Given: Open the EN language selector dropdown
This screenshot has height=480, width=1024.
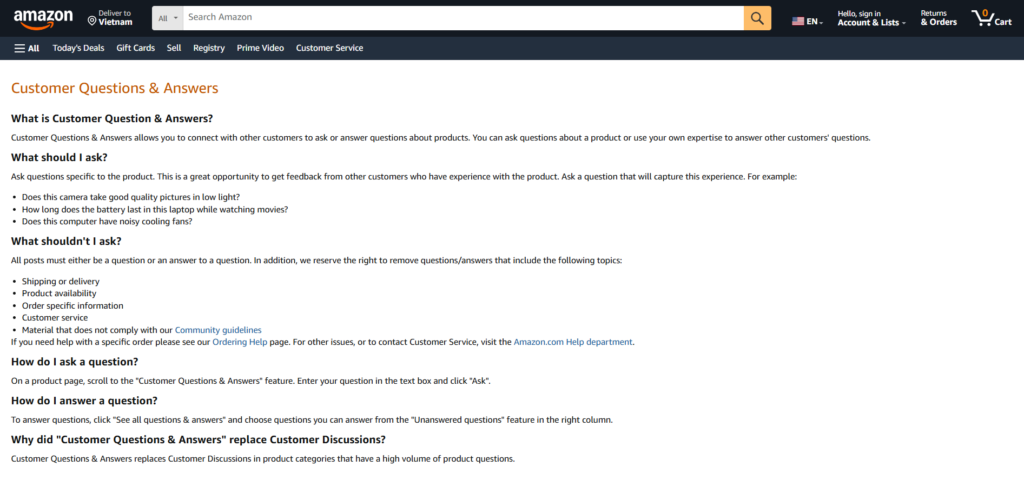Looking at the screenshot, I should [x=815, y=21].
